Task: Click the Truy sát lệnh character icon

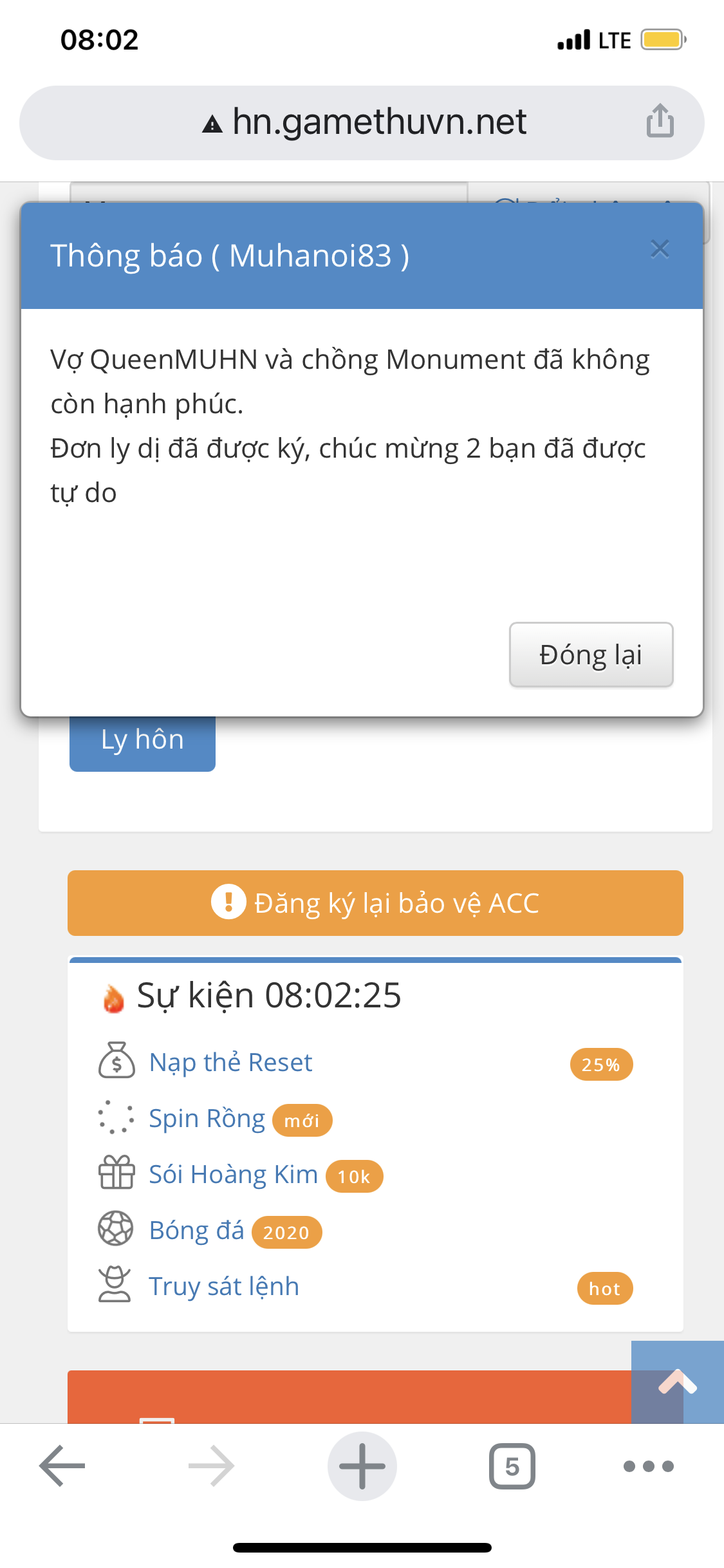Action: 115,1285
